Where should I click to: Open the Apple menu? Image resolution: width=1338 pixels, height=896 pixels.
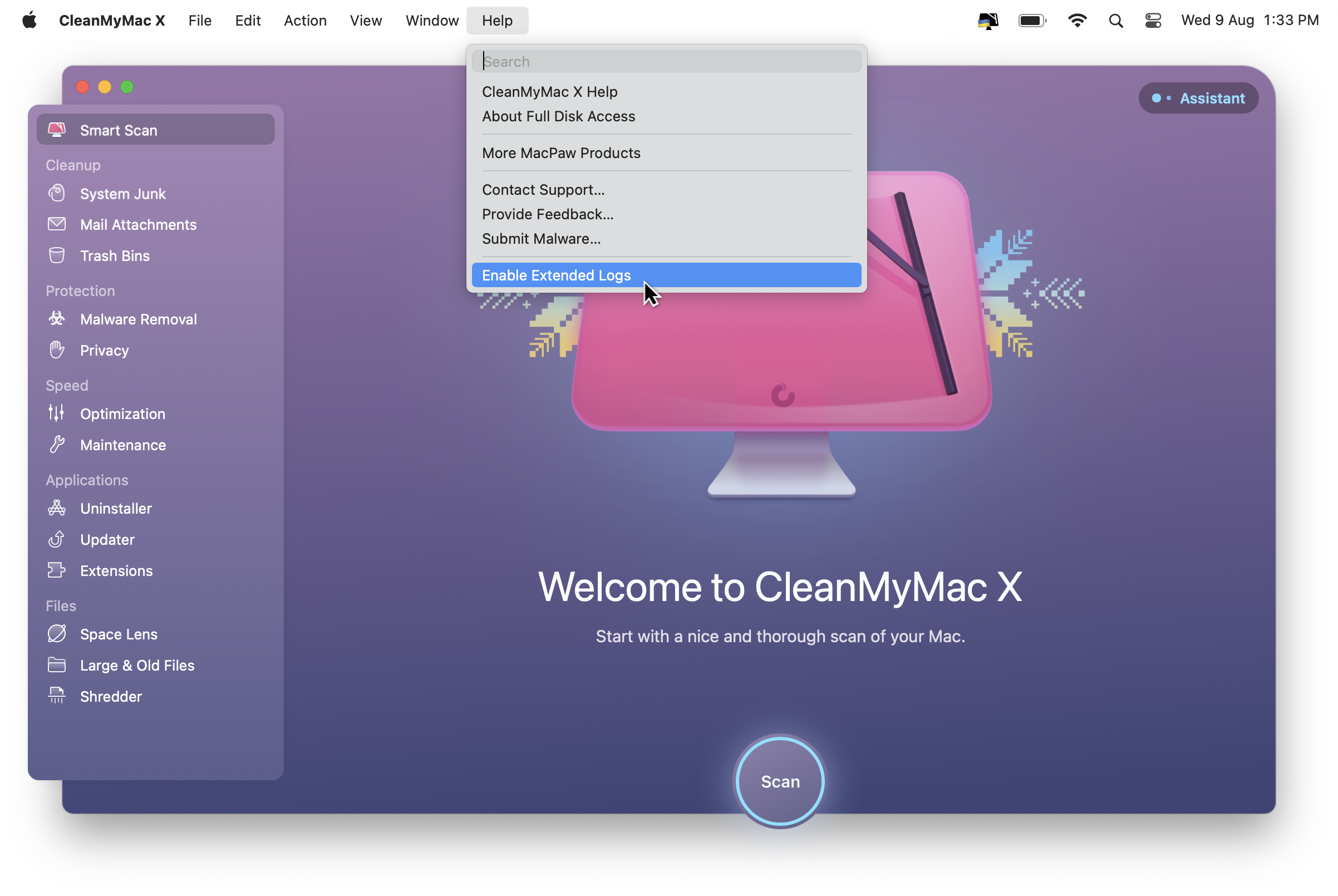[29, 21]
